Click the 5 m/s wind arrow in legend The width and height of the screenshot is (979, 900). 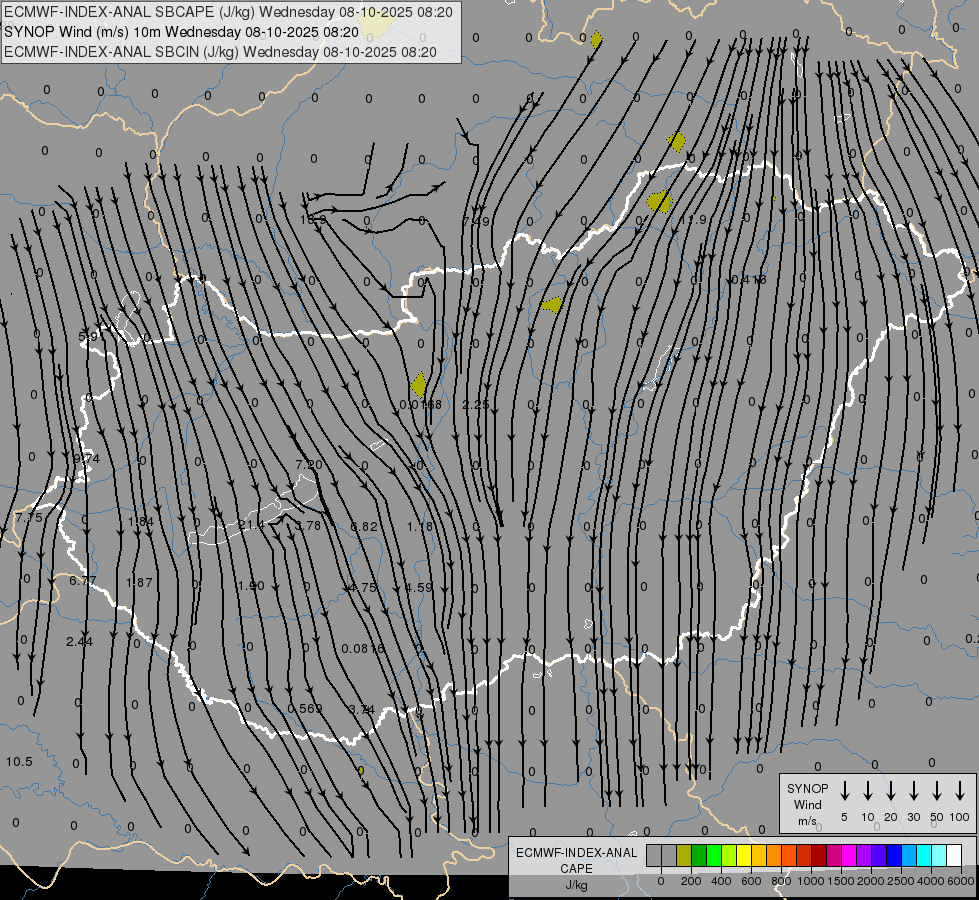(845, 791)
